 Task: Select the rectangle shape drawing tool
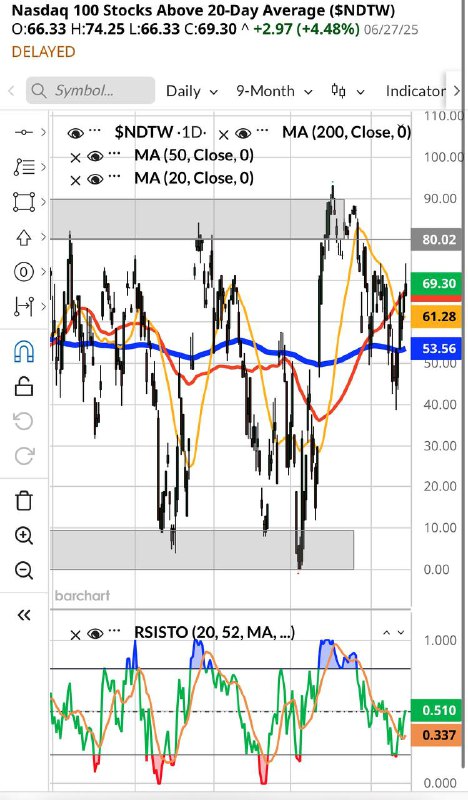coord(24,202)
